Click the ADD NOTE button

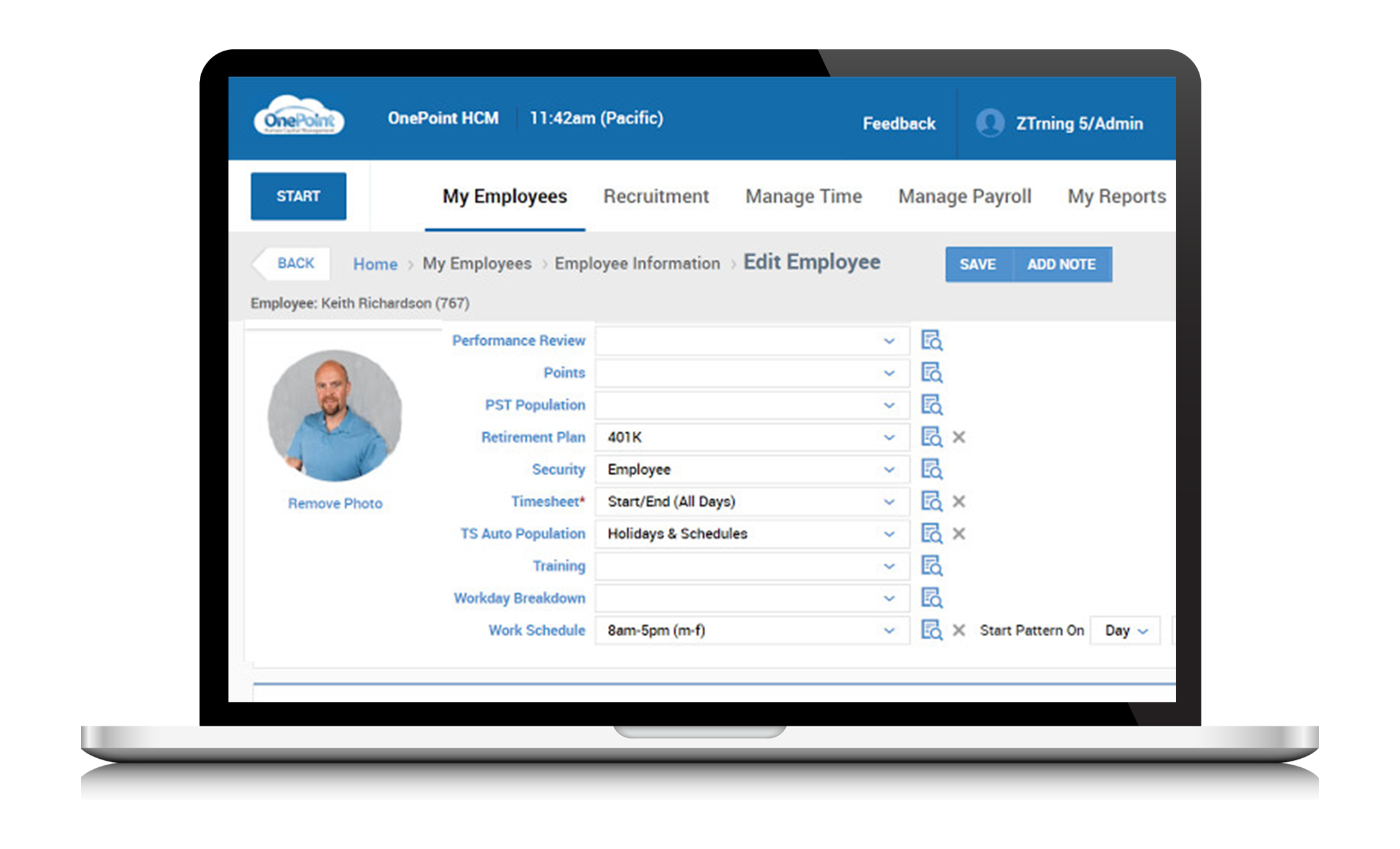coord(1062,263)
